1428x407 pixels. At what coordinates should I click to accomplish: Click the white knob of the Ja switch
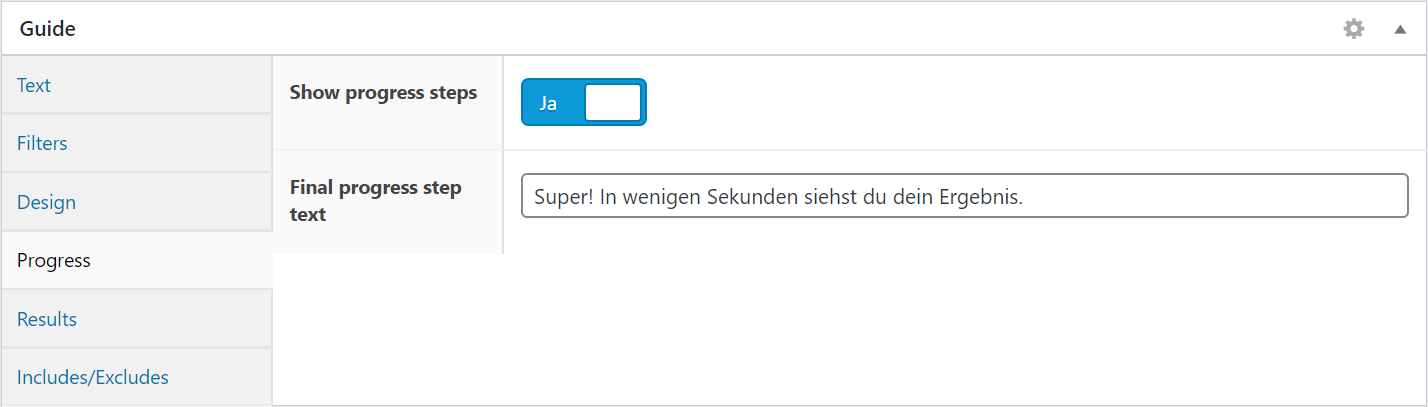613,102
